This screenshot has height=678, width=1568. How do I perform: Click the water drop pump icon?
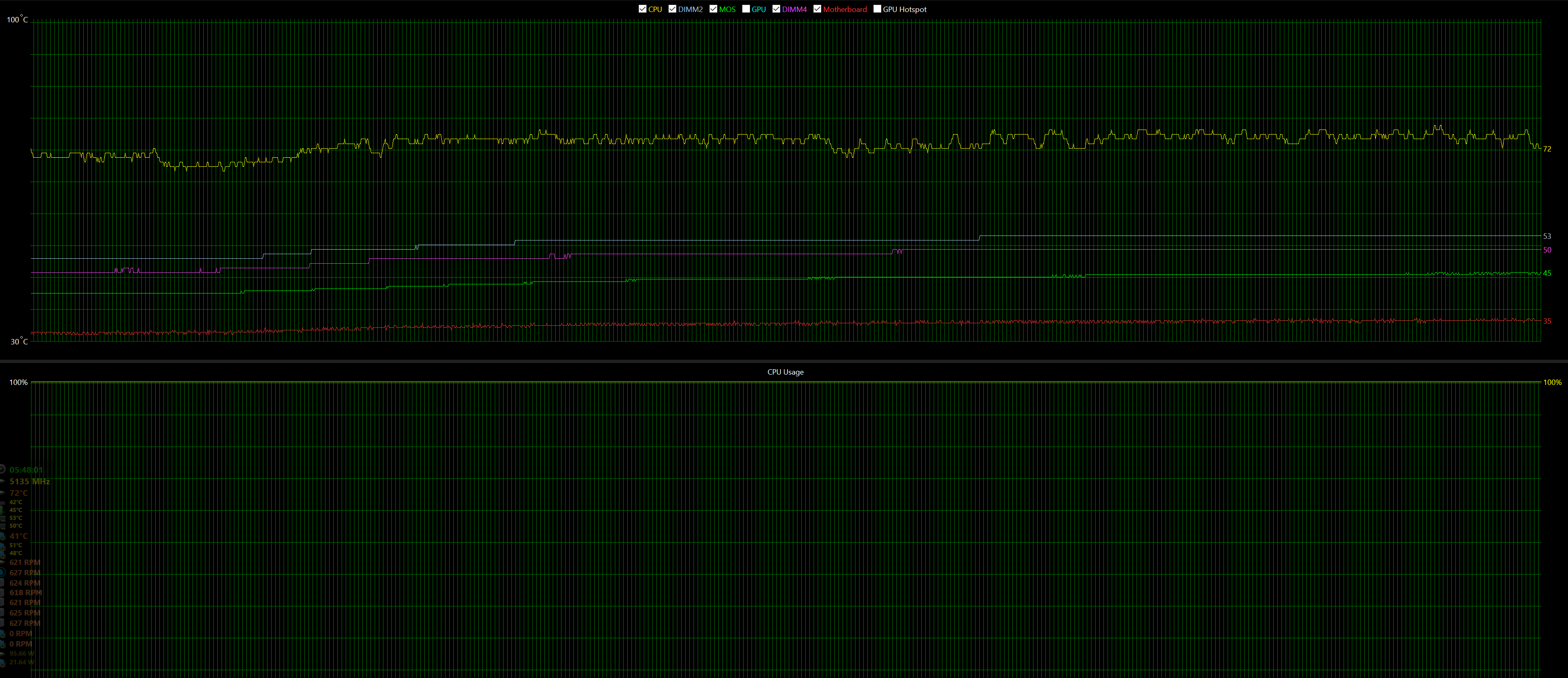[x=2, y=573]
